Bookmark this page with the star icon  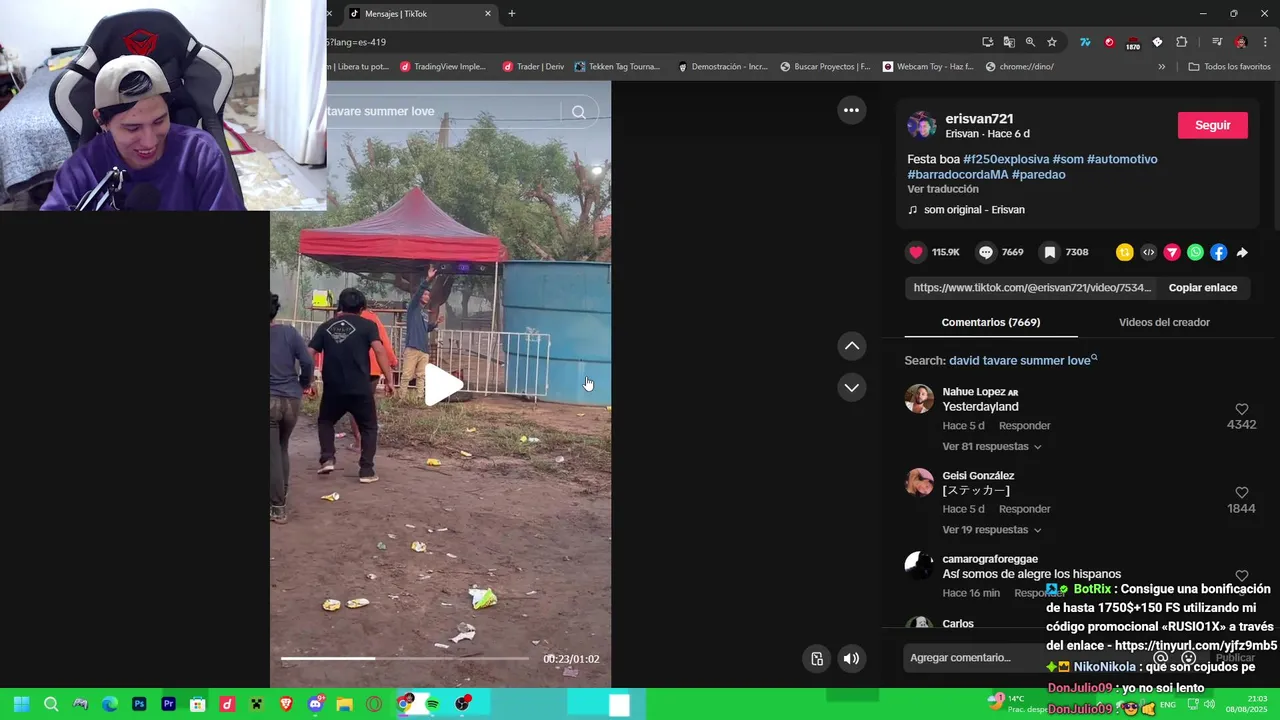(x=1052, y=42)
